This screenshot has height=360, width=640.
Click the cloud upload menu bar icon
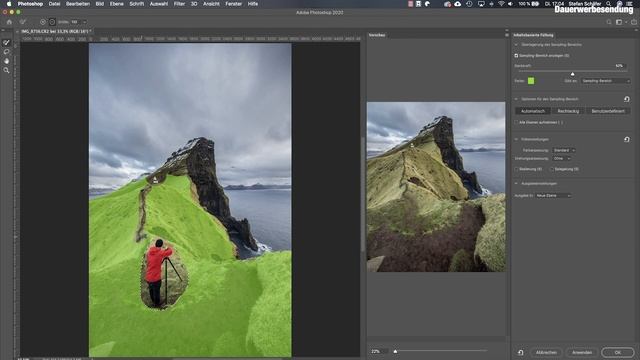458,4
